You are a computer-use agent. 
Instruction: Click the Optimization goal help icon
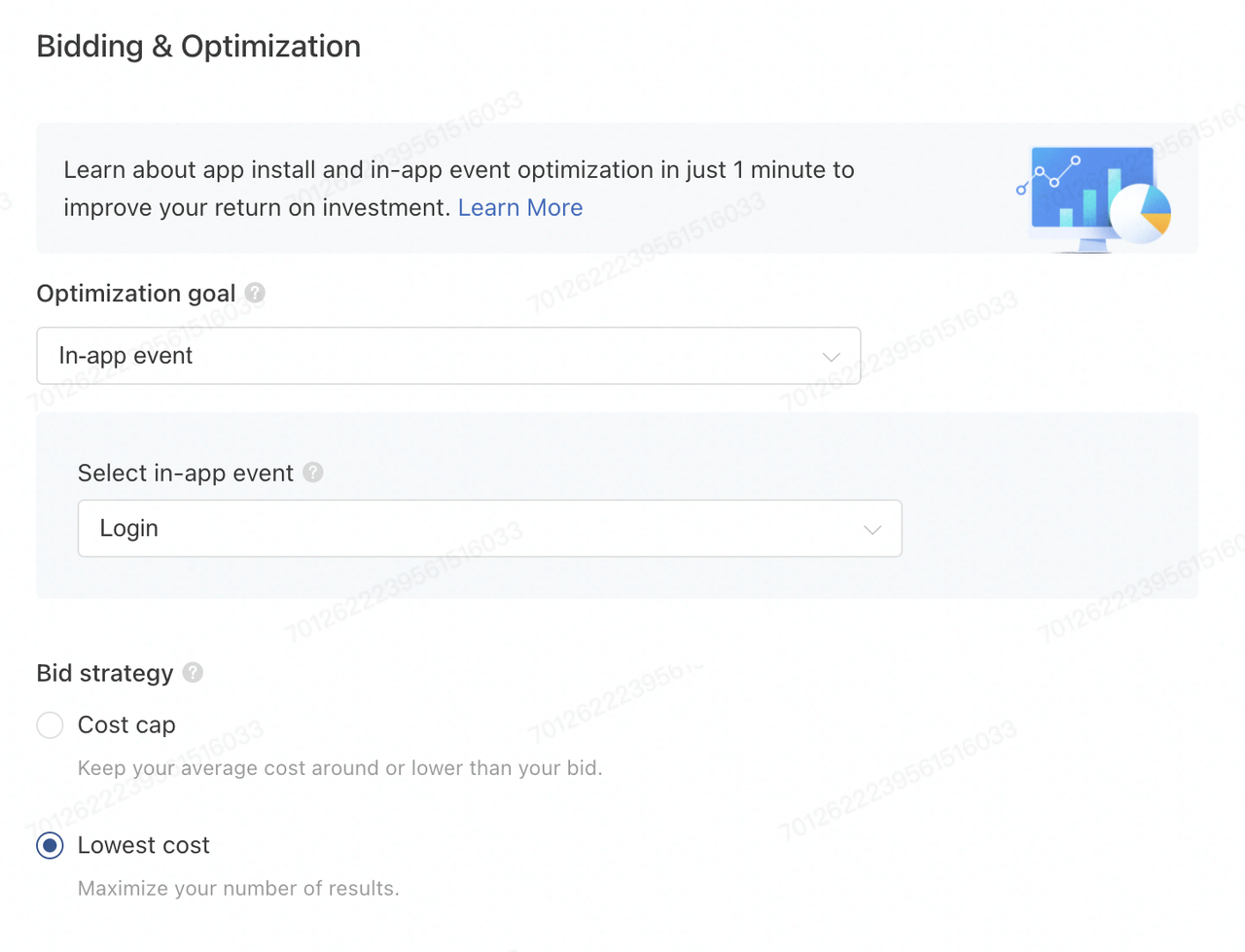(255, 293)
